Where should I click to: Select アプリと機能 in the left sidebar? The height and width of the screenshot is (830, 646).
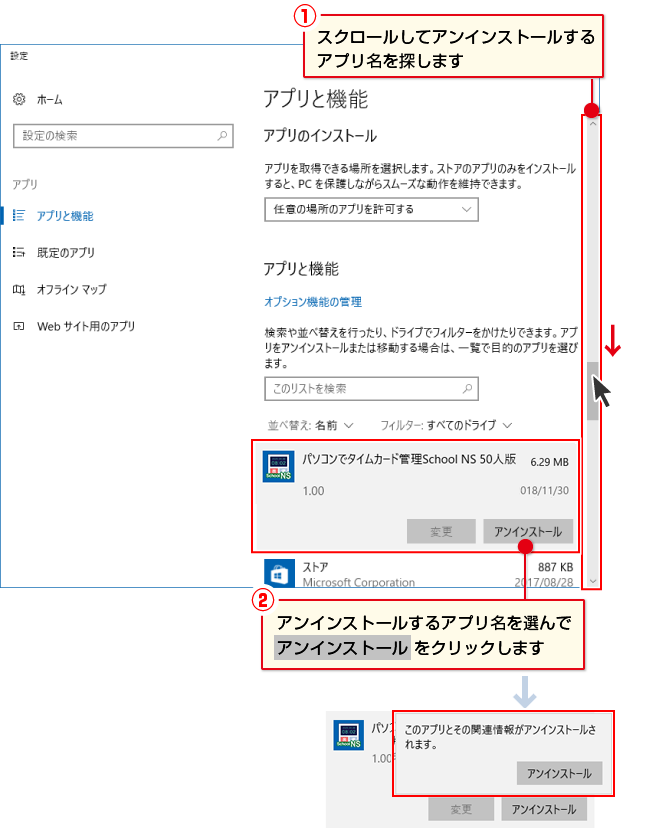tap(64, 215)
